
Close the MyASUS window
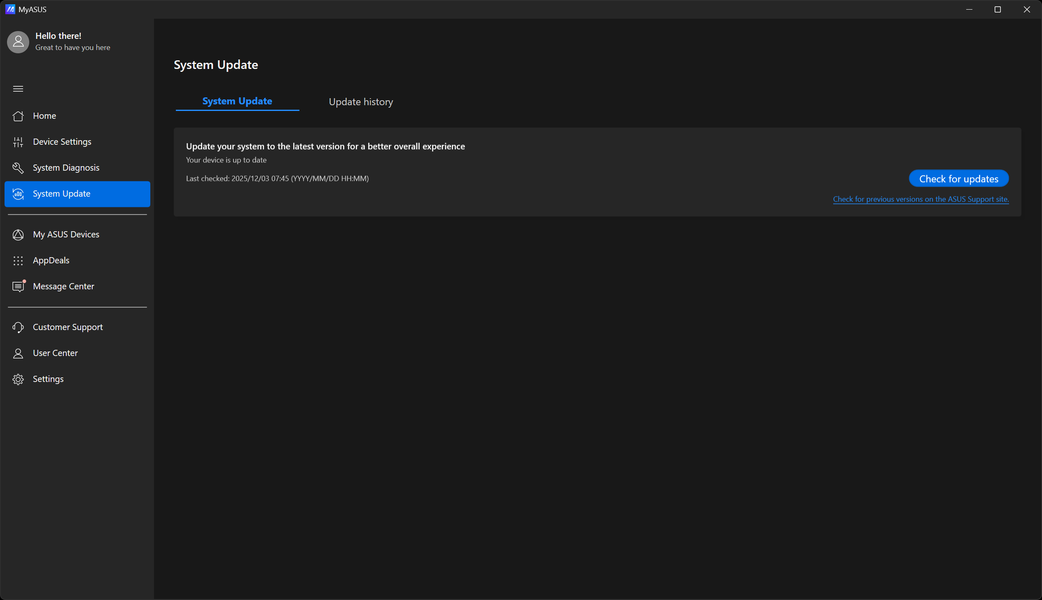pos(1027,9)
